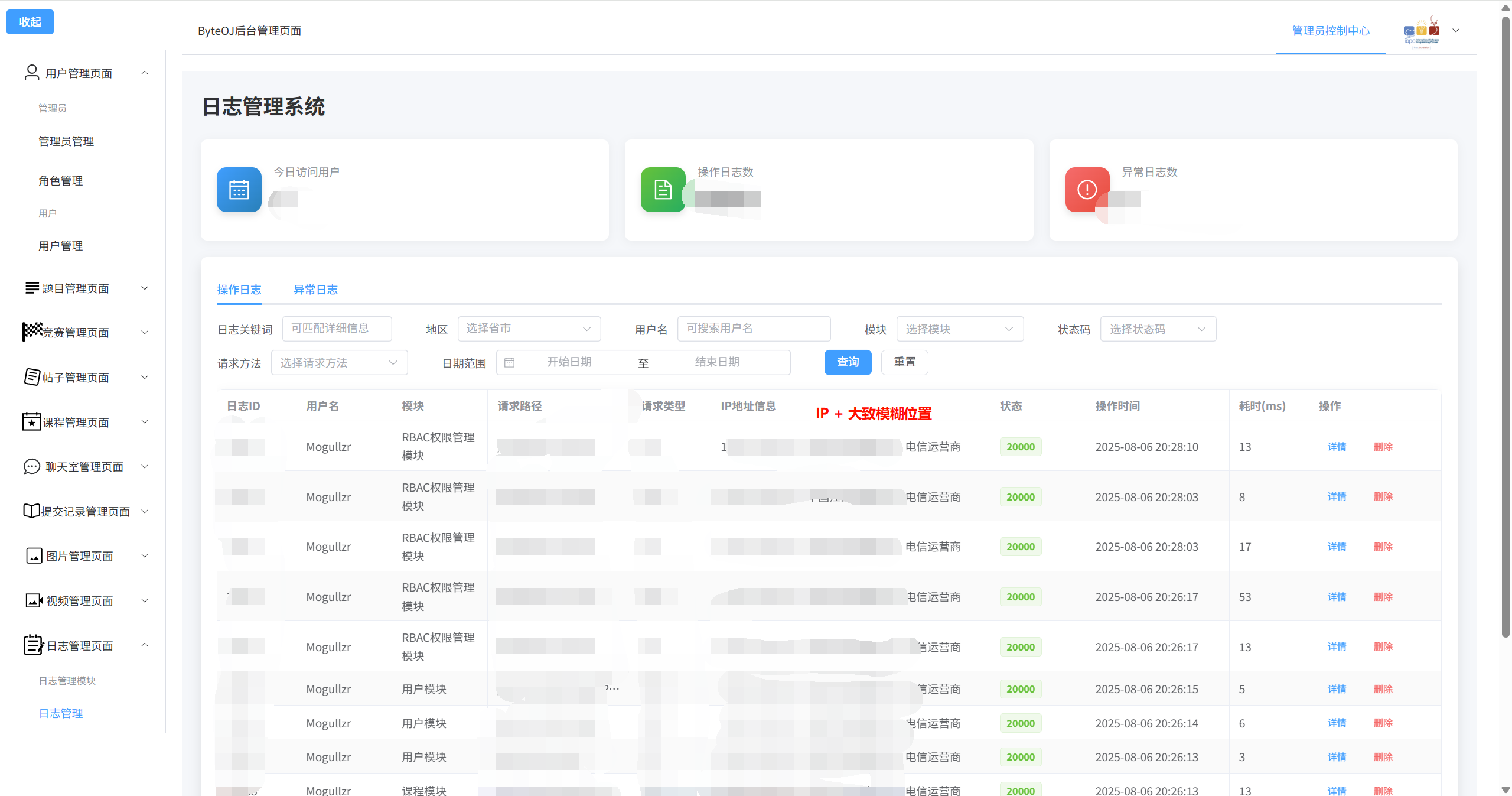Click the red exclamation icon for exception logs
1512x796 pixels.
tap(1087, 190)
